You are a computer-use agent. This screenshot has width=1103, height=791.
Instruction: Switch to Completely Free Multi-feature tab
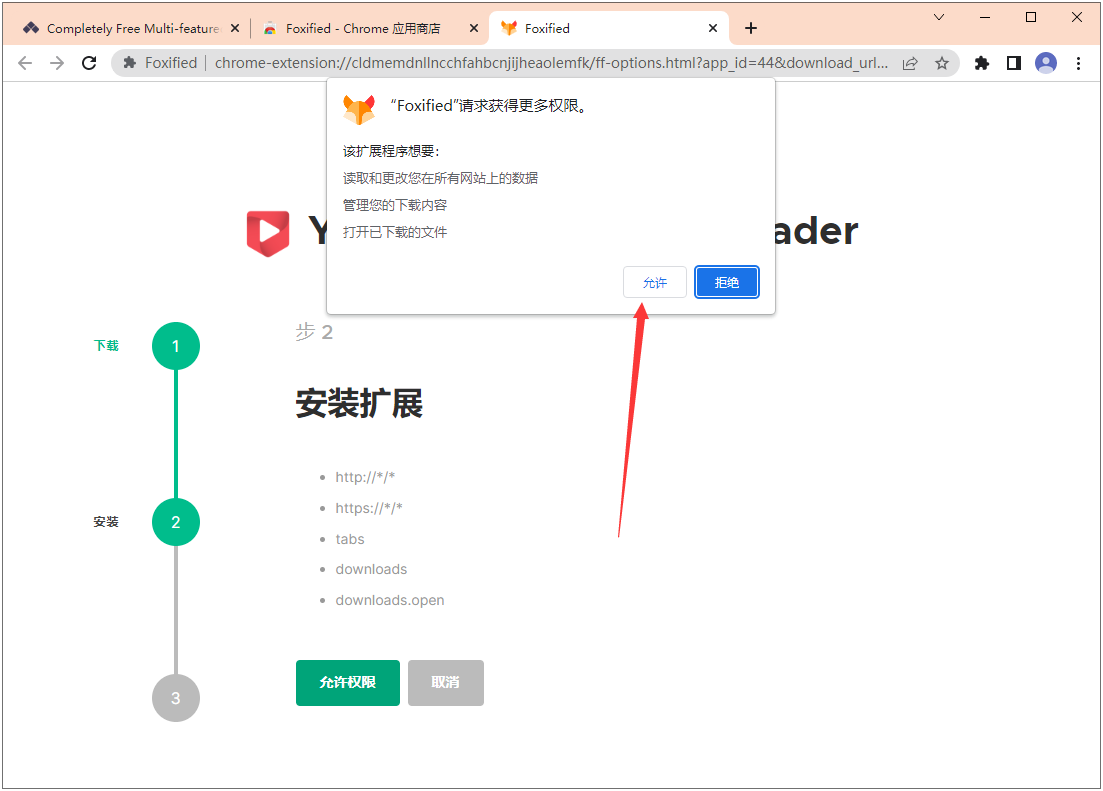[132, 28]
